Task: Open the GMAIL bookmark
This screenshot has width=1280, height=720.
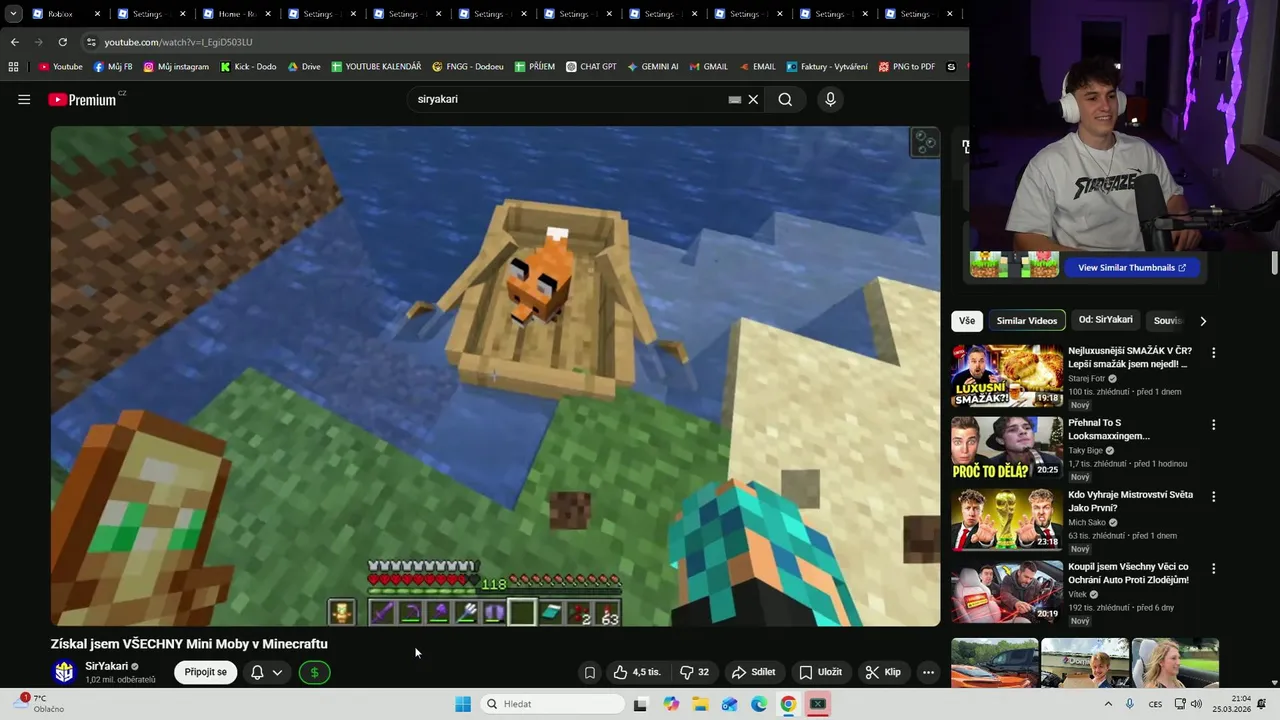Action: 708,67
